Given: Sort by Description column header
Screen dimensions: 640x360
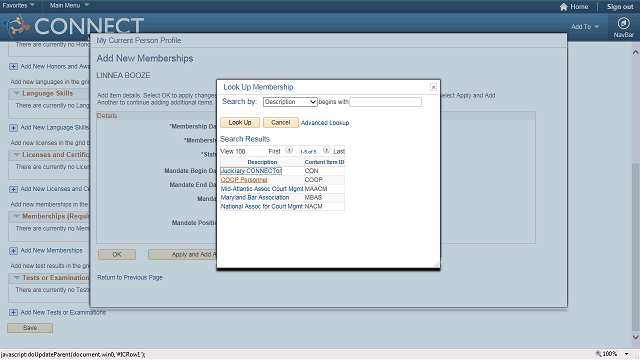Looking at the screenshot, I should tap(262, 162).
